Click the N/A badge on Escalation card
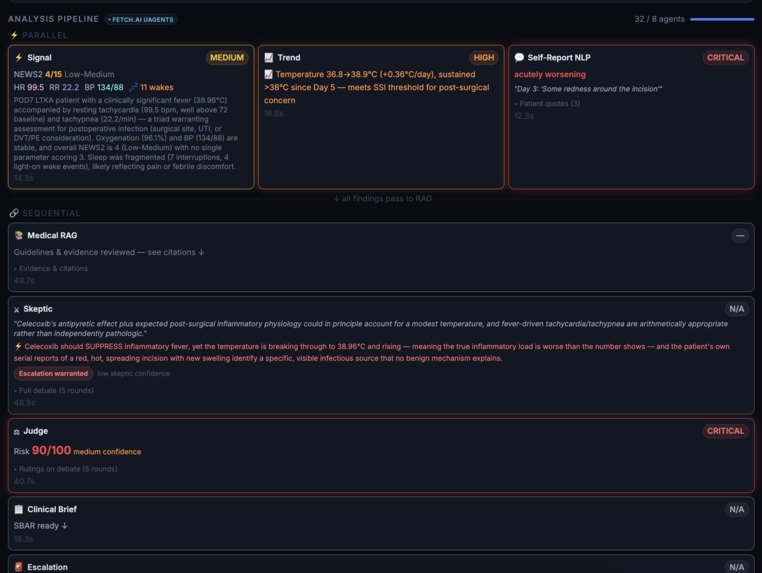762x573 pixels. tap(736, 567)
